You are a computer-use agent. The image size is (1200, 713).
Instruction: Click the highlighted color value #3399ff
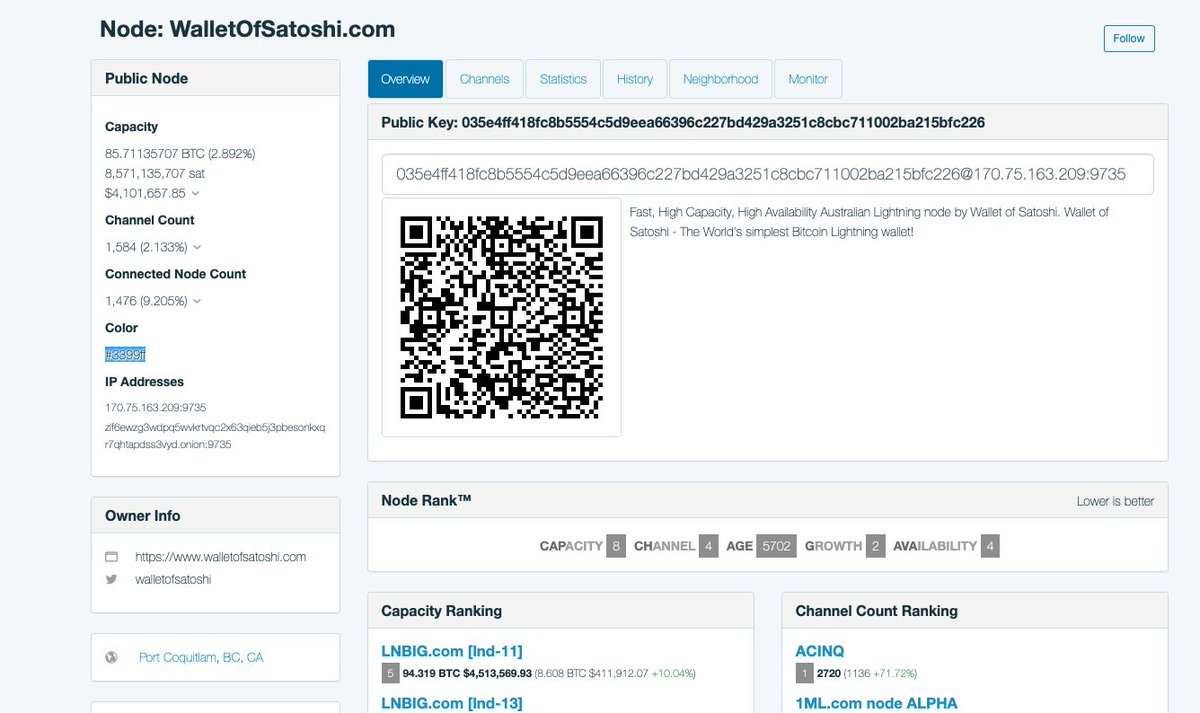click(x=126, y=355)
